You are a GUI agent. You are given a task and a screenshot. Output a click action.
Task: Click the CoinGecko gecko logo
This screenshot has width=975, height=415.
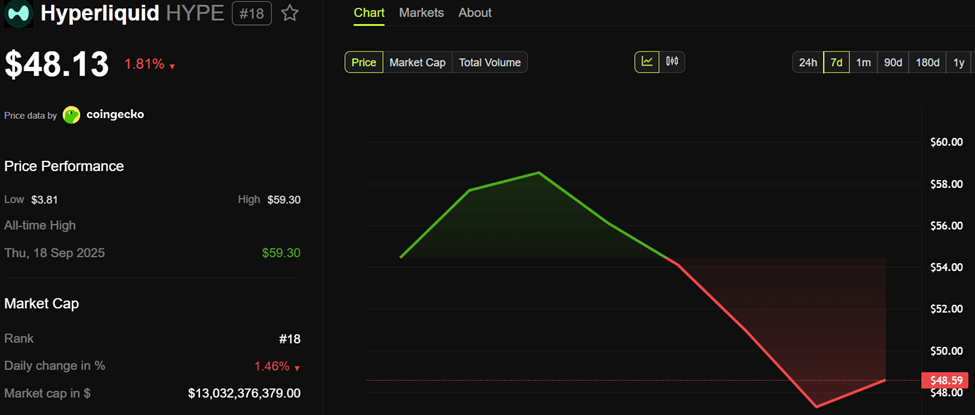point(72,115)
